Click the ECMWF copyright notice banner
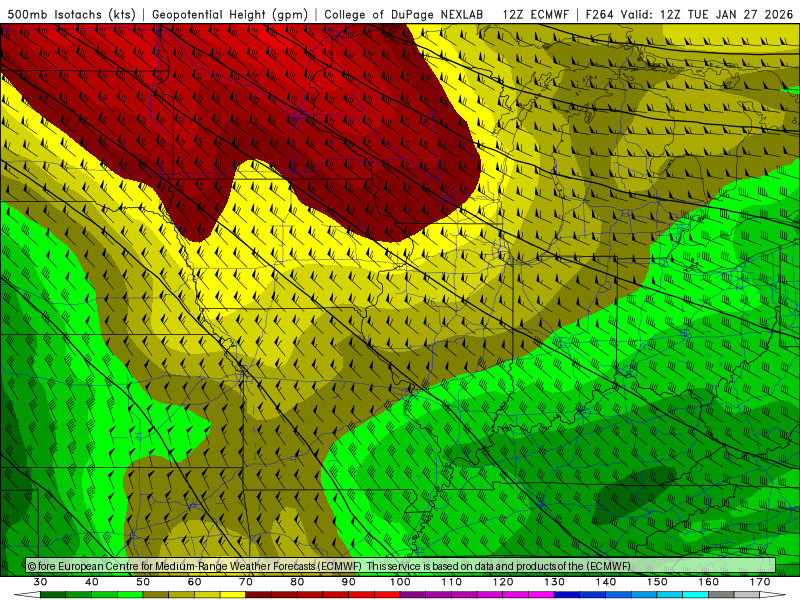The width and height of the screenshot is (800, 600). [x=401, y=566]
